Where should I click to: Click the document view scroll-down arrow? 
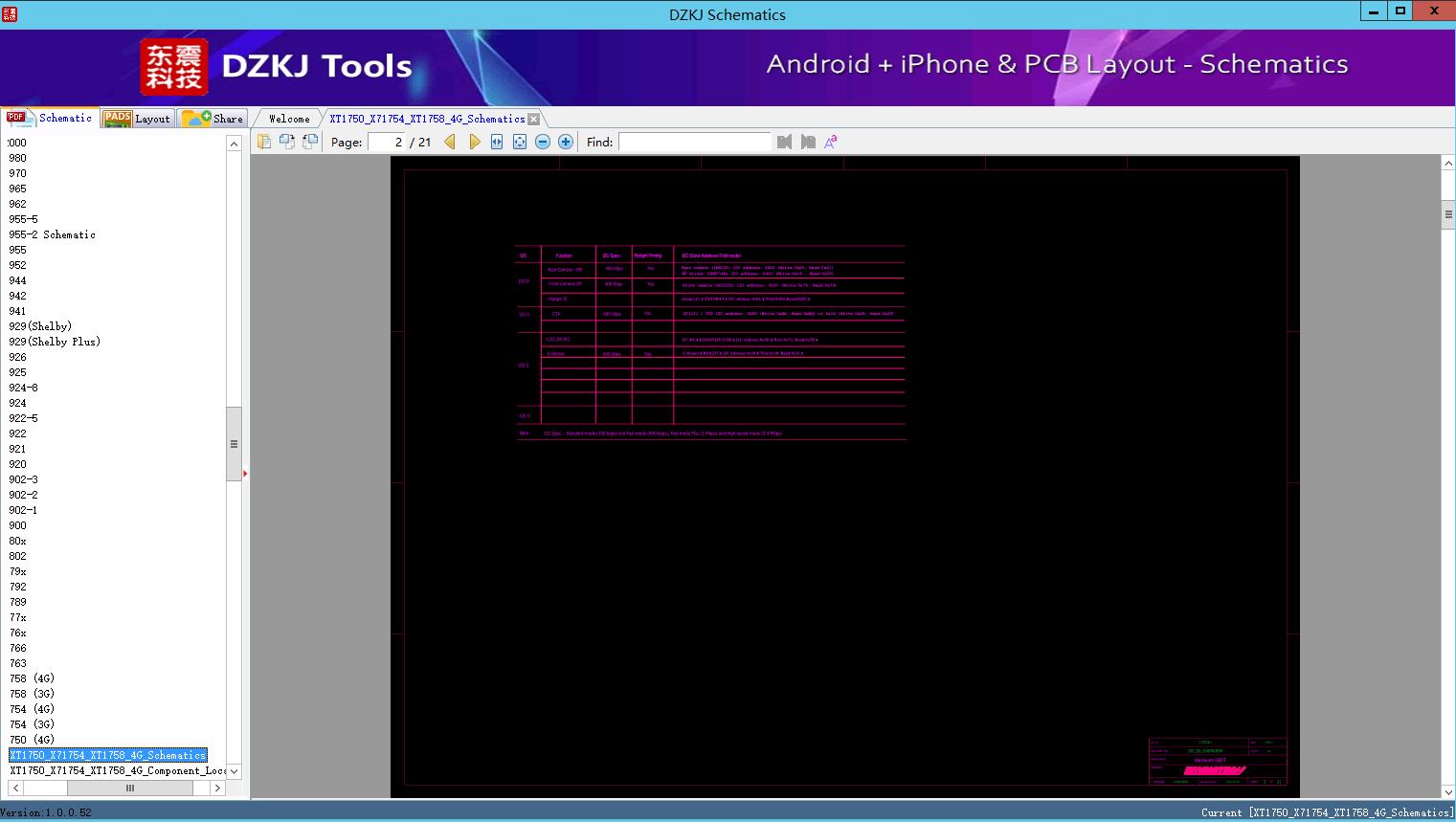pos(1448,791)
